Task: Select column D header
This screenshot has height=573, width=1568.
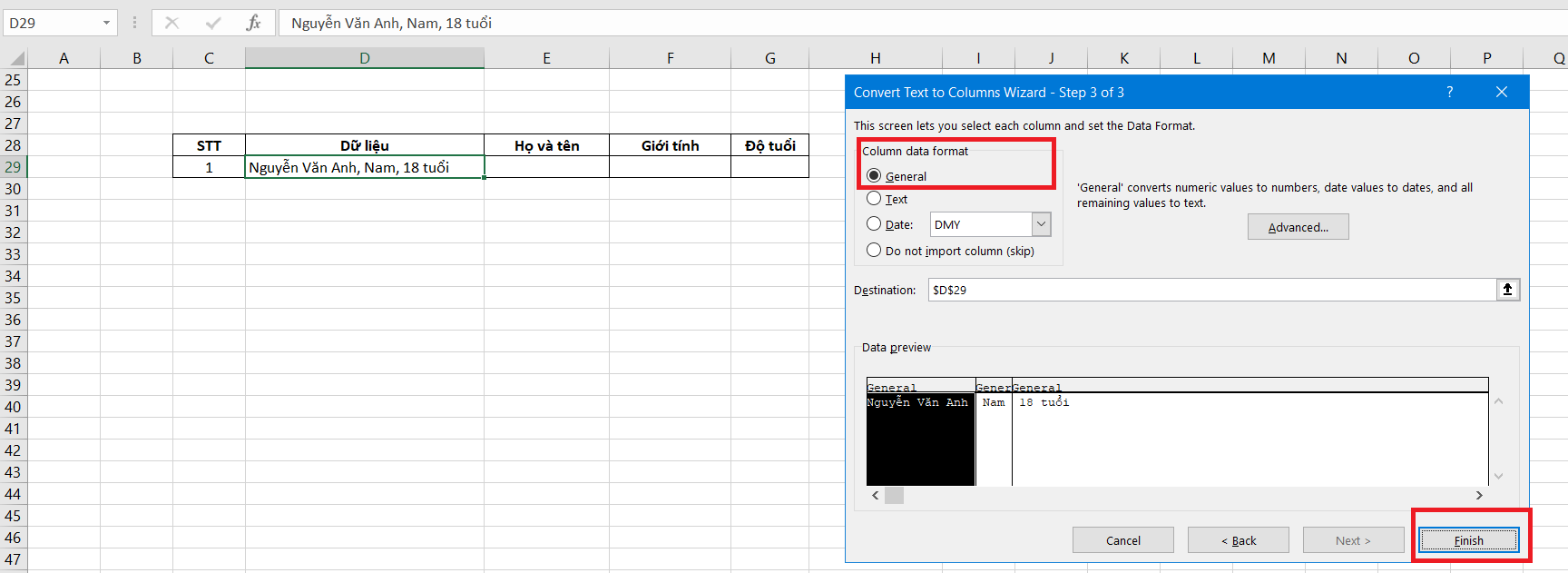Action: tap(364, 58)
